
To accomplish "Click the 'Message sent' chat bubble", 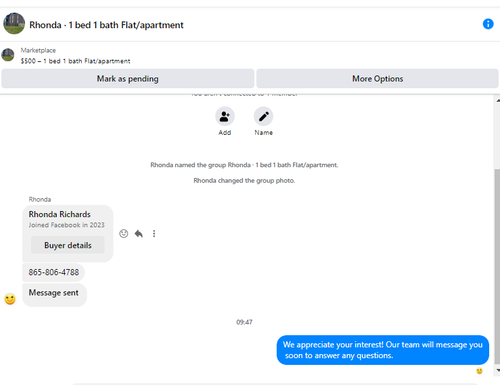I will pos(54,294).
